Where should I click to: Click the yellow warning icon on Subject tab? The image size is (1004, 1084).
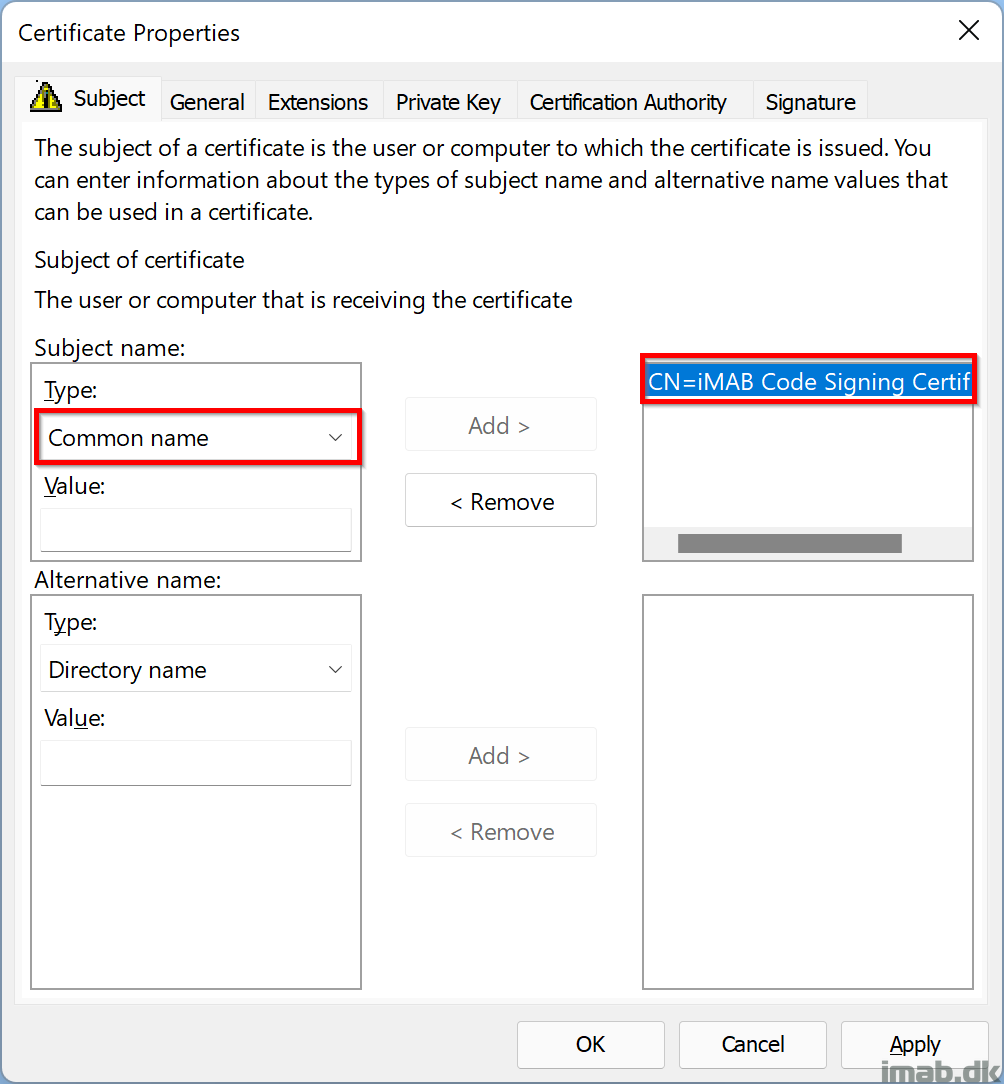(x=46, y=97)
